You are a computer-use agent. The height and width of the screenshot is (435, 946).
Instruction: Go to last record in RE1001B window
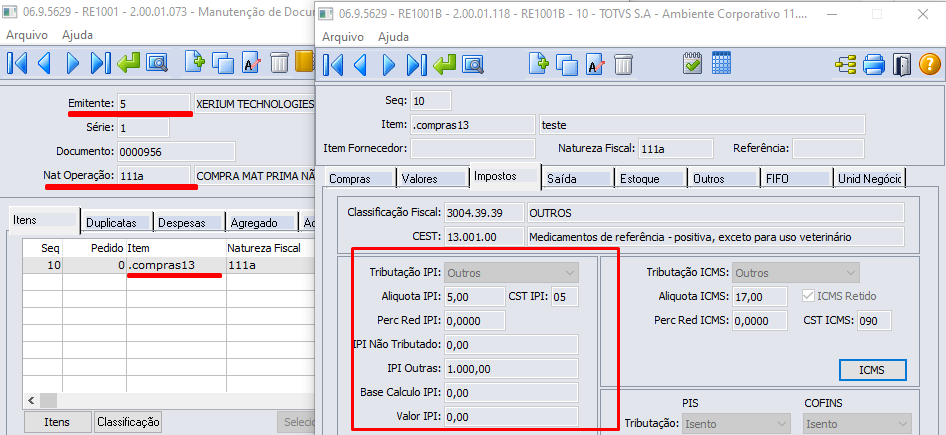tap(416, 63)
